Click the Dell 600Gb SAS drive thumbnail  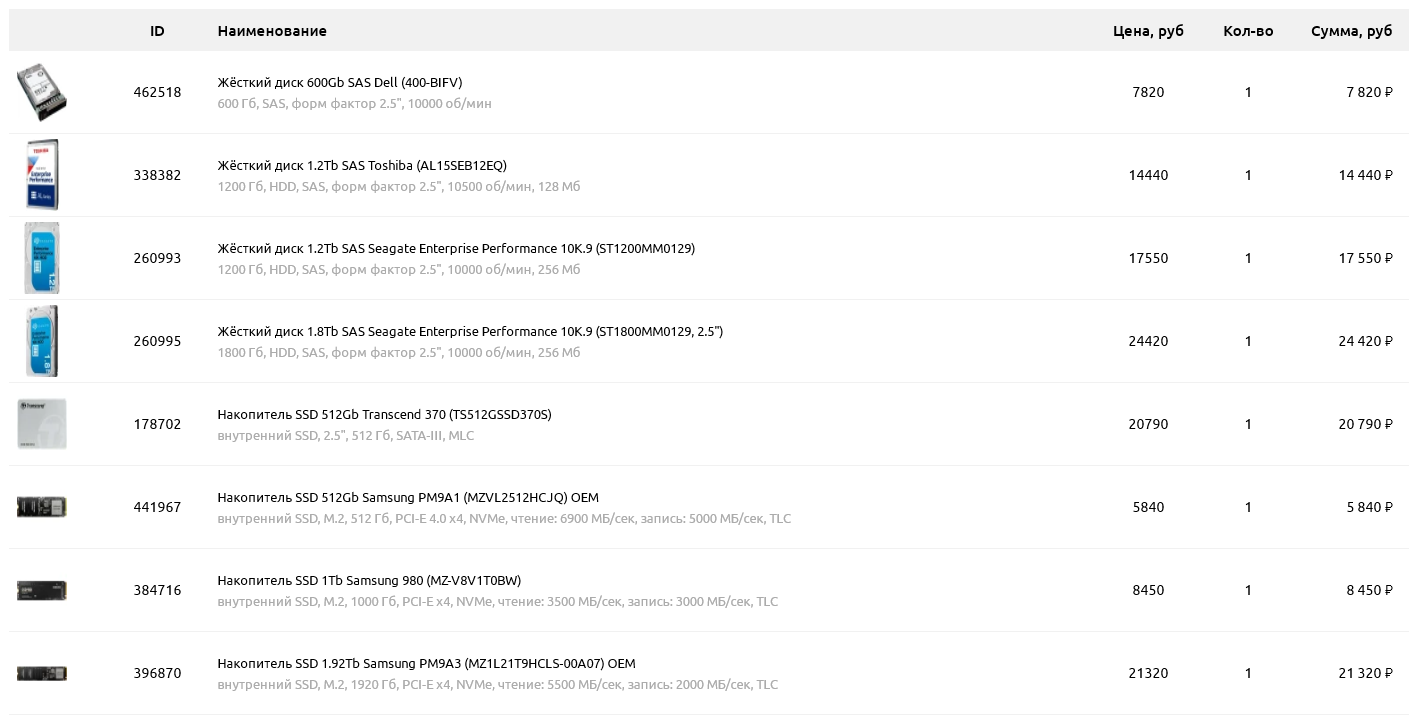click(42, 92)
